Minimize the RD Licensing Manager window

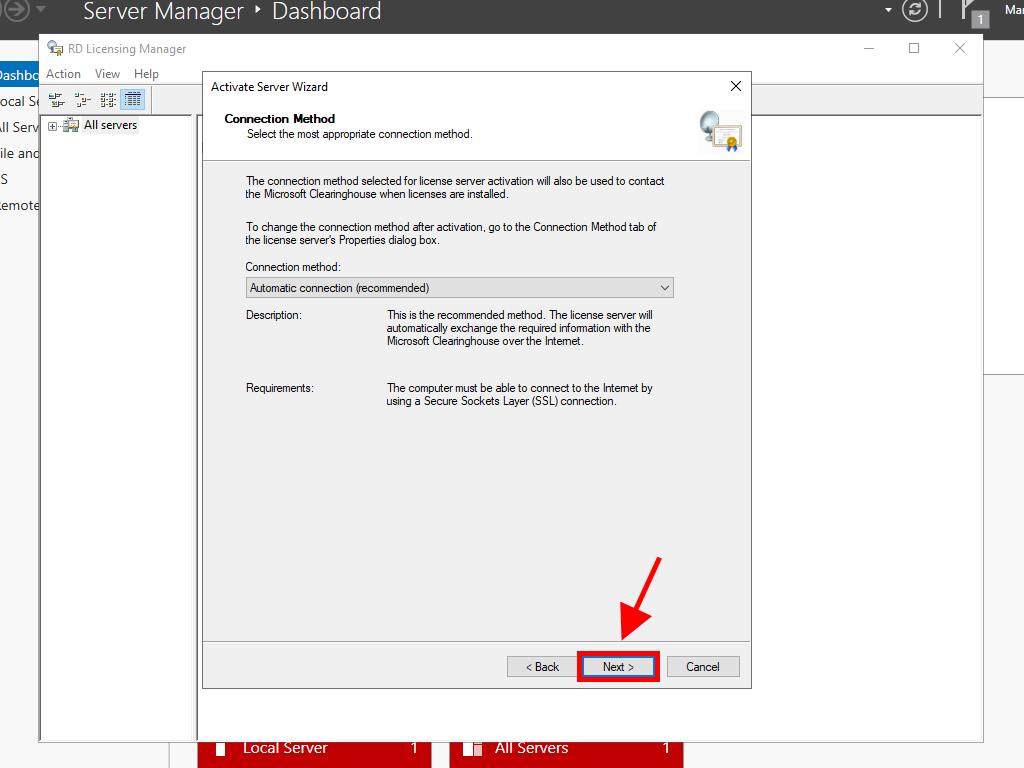click(869, 48)
